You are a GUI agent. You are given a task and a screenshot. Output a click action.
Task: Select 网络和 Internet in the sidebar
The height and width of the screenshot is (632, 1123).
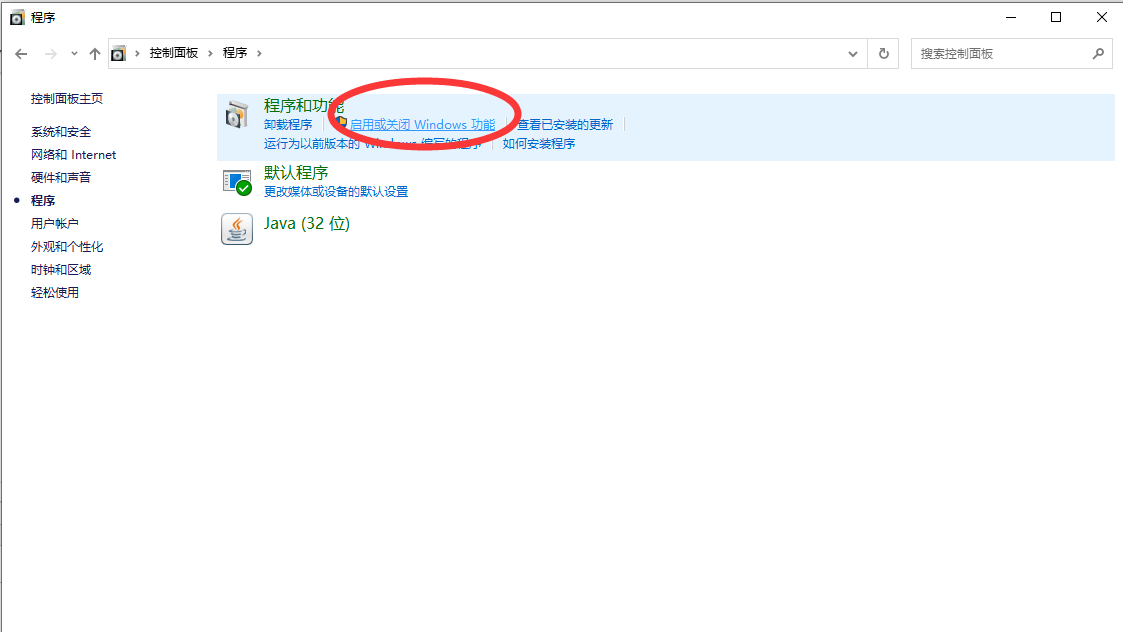(73, 155)
